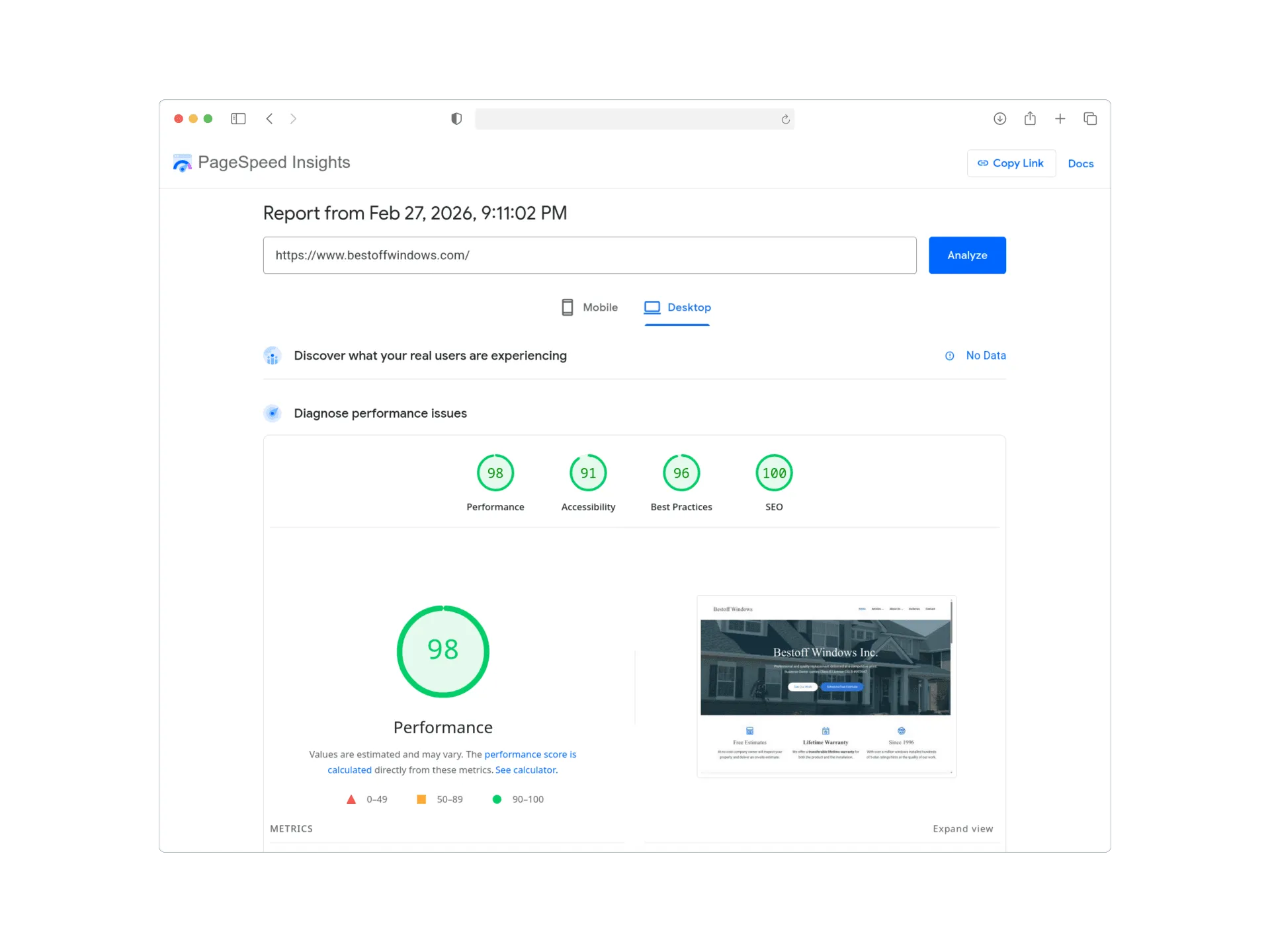Click the Desktop laptop icon
Screen dimensions: 1270x952
tap(652, 307)
